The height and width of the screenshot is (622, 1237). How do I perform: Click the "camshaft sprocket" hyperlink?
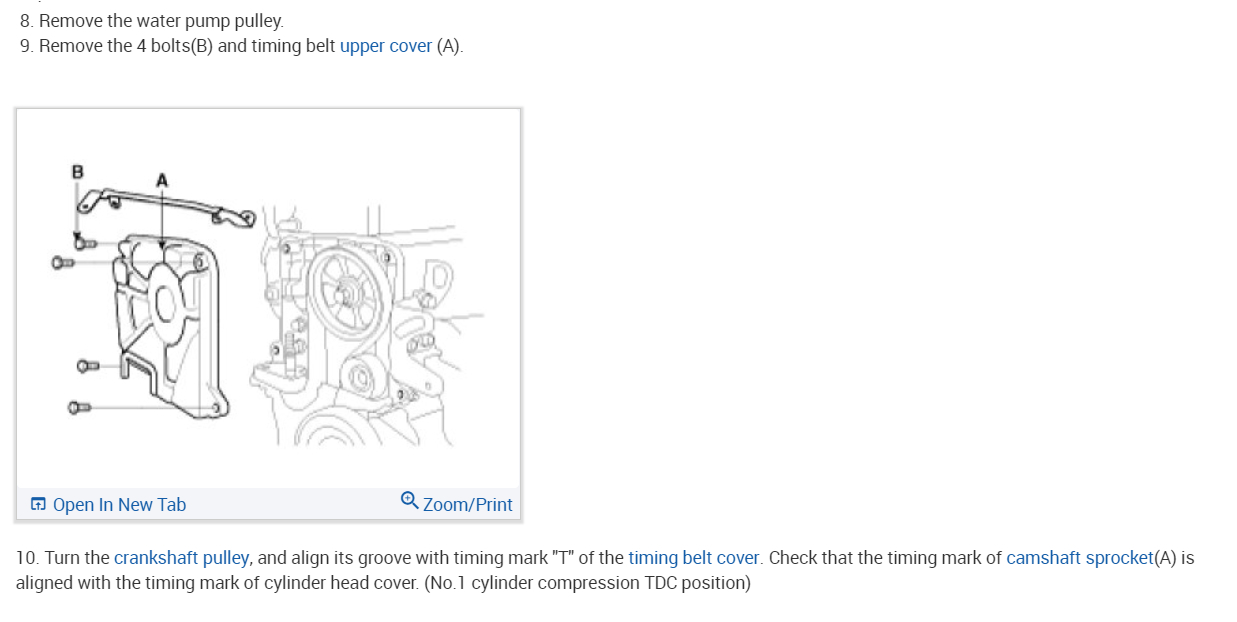pos(1079,558)
